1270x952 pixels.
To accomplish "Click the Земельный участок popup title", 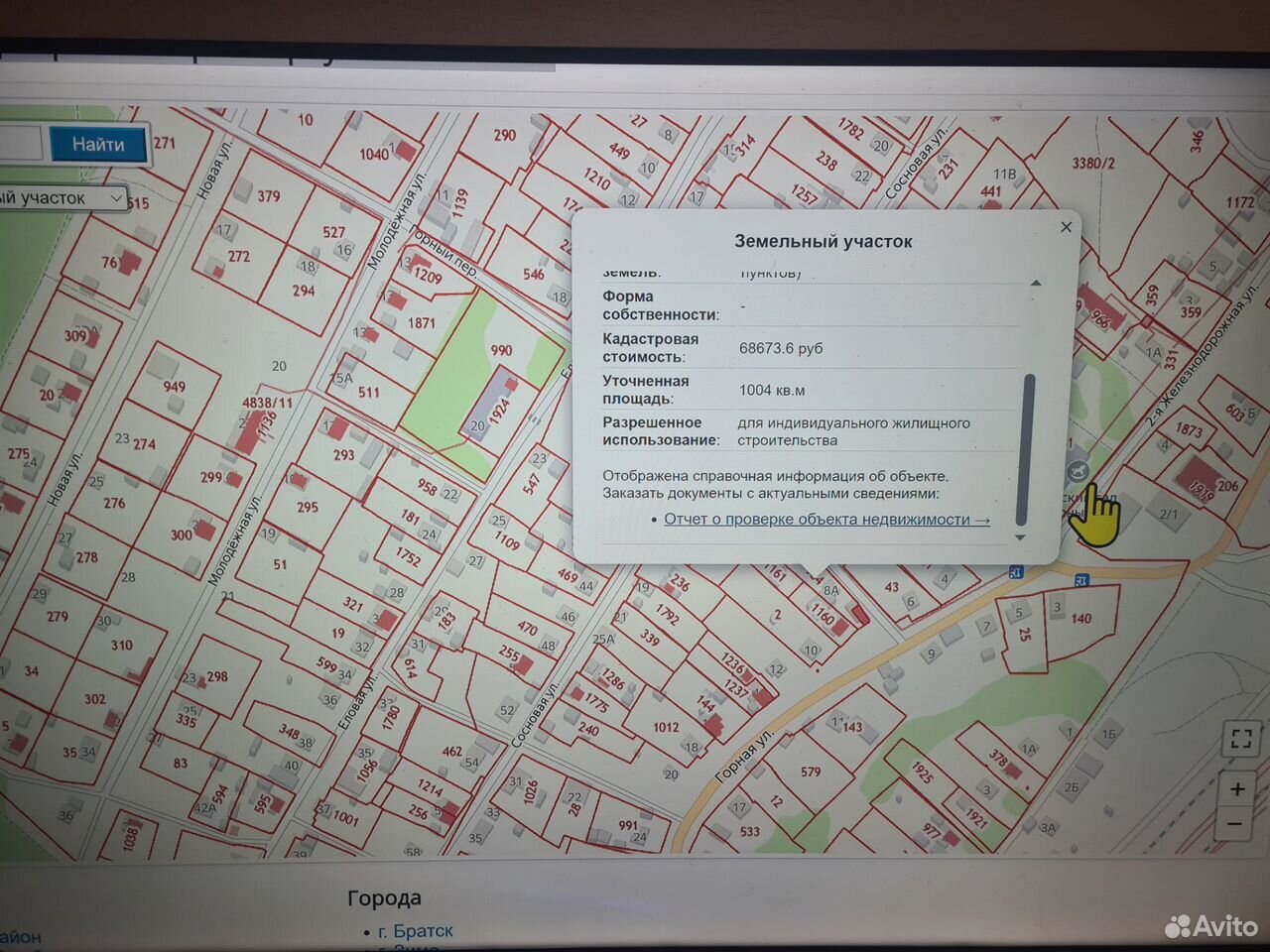I will (823, 241).
